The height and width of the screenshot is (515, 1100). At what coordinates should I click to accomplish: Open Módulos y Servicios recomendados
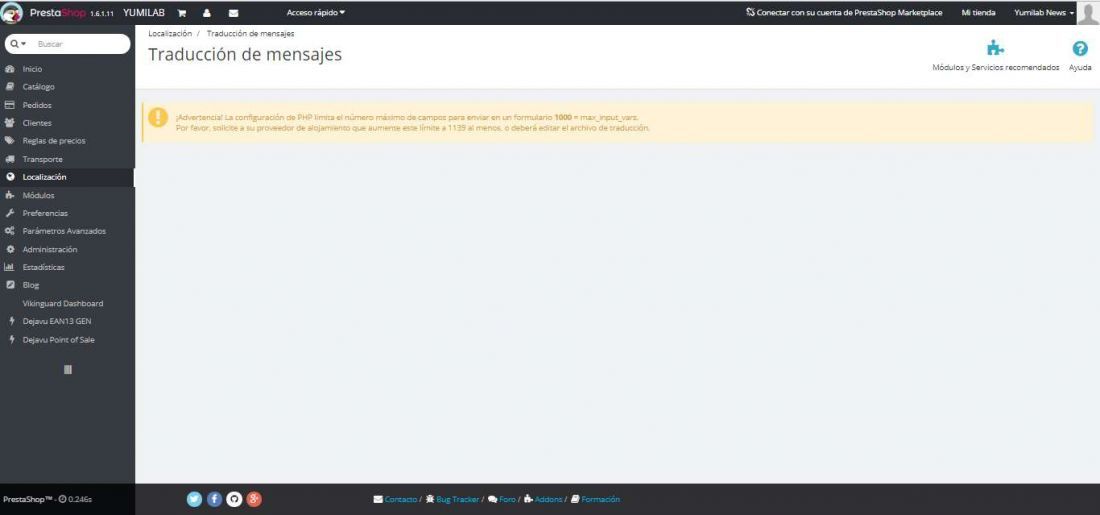click(995, 56)
